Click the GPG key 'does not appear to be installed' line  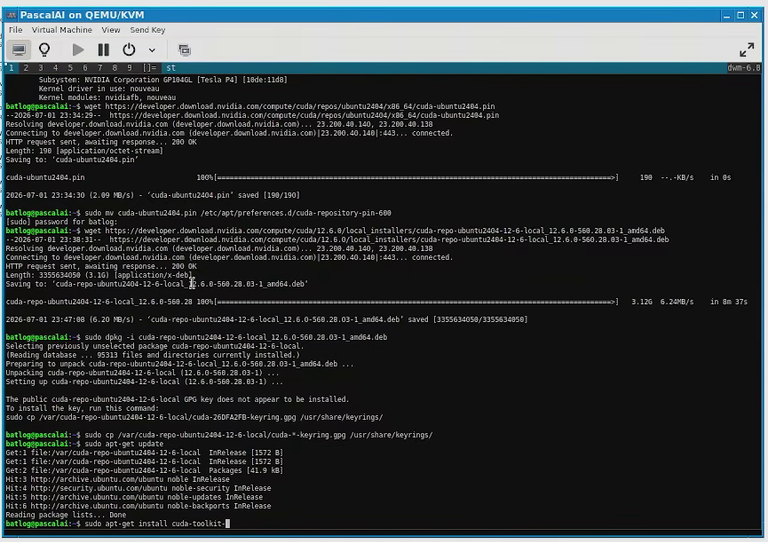pyautogui.click(x=177, y=399)
